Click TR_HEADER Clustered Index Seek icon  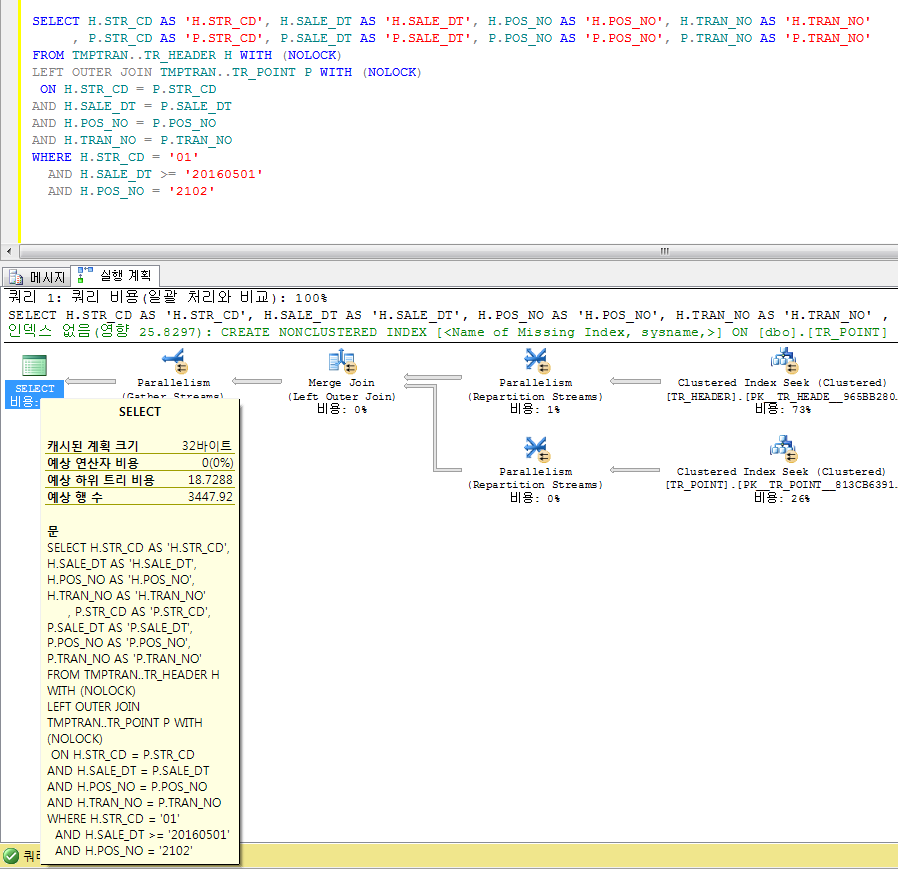tap(783, 360)
